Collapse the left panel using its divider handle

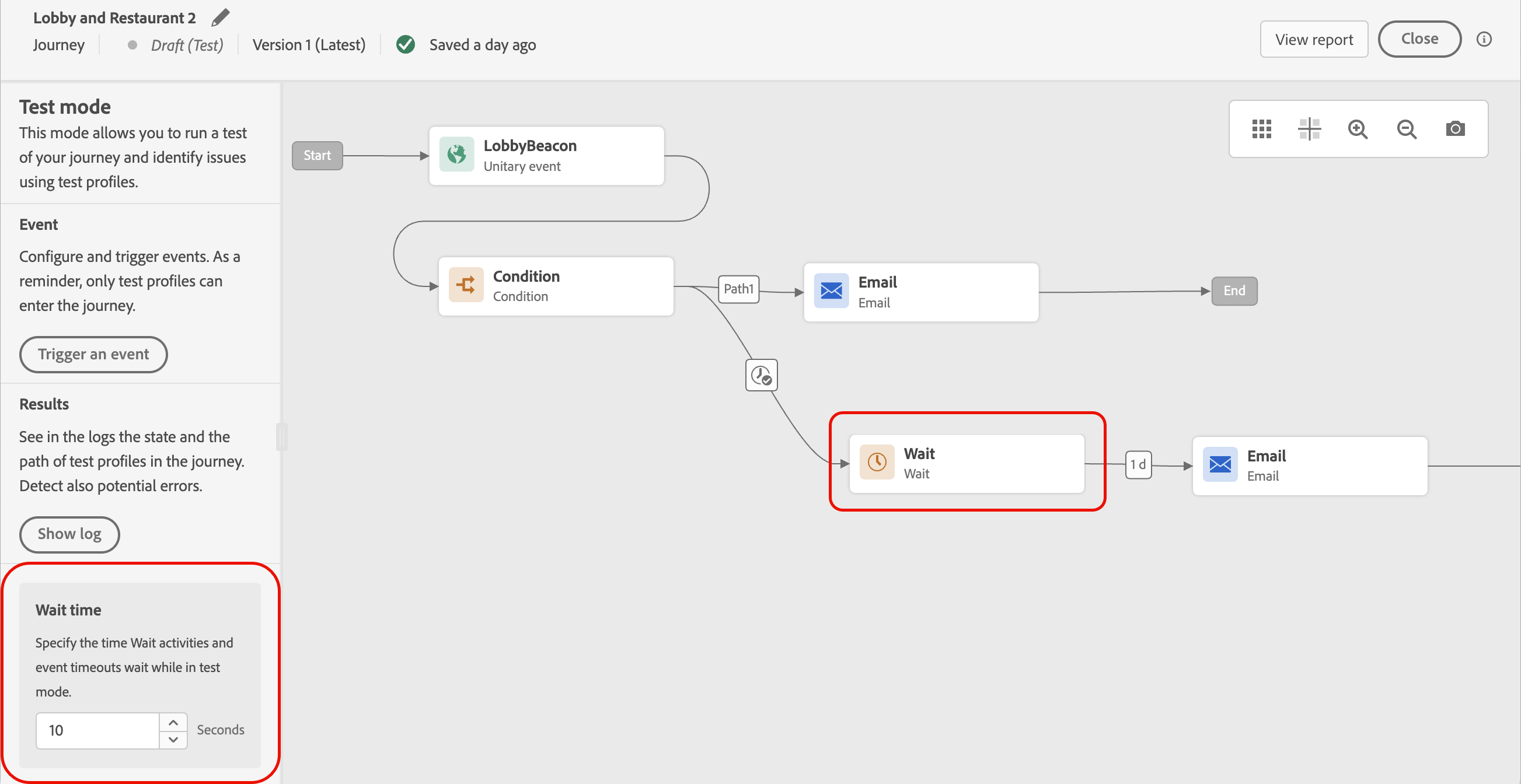tap(282, 436)
